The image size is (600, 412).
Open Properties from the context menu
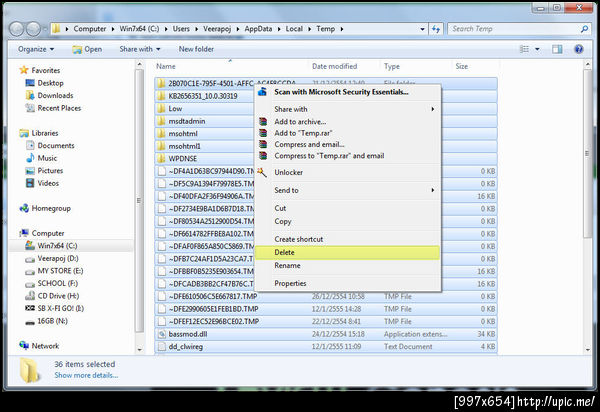(347, 283)
